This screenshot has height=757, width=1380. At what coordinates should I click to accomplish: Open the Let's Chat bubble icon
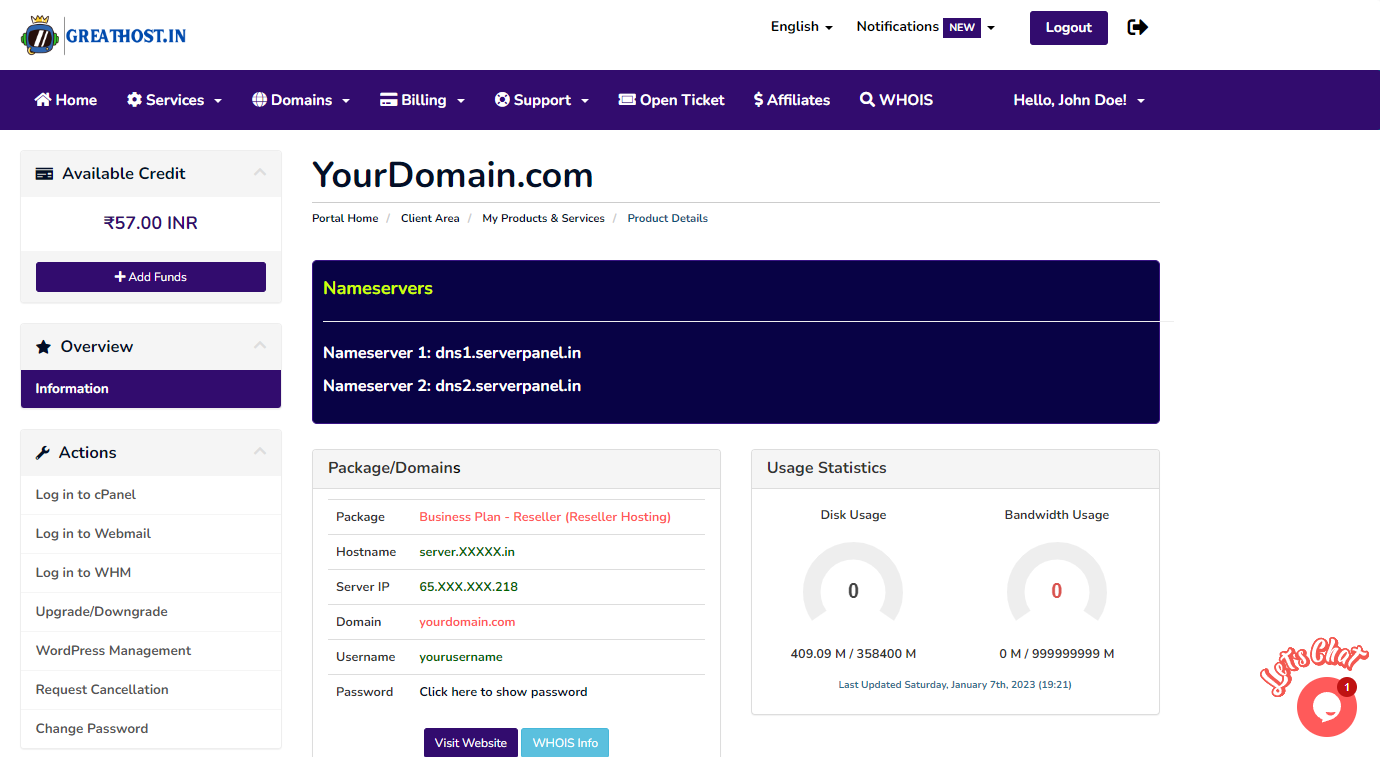[1326, 707]
